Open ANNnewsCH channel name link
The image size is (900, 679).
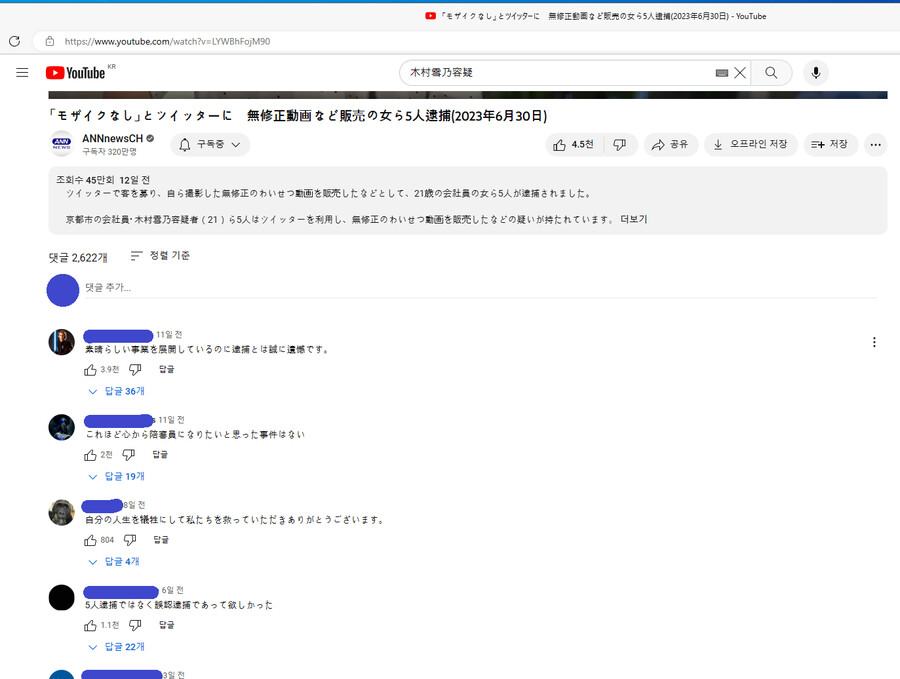(x=112, y=138)
